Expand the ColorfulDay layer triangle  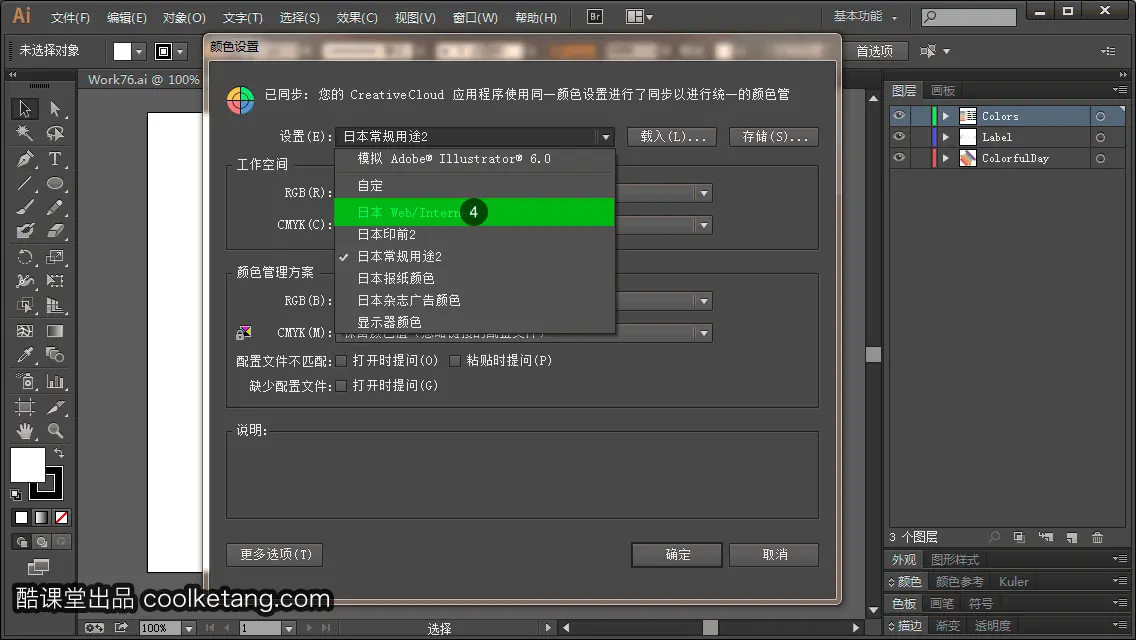(945, 158)
